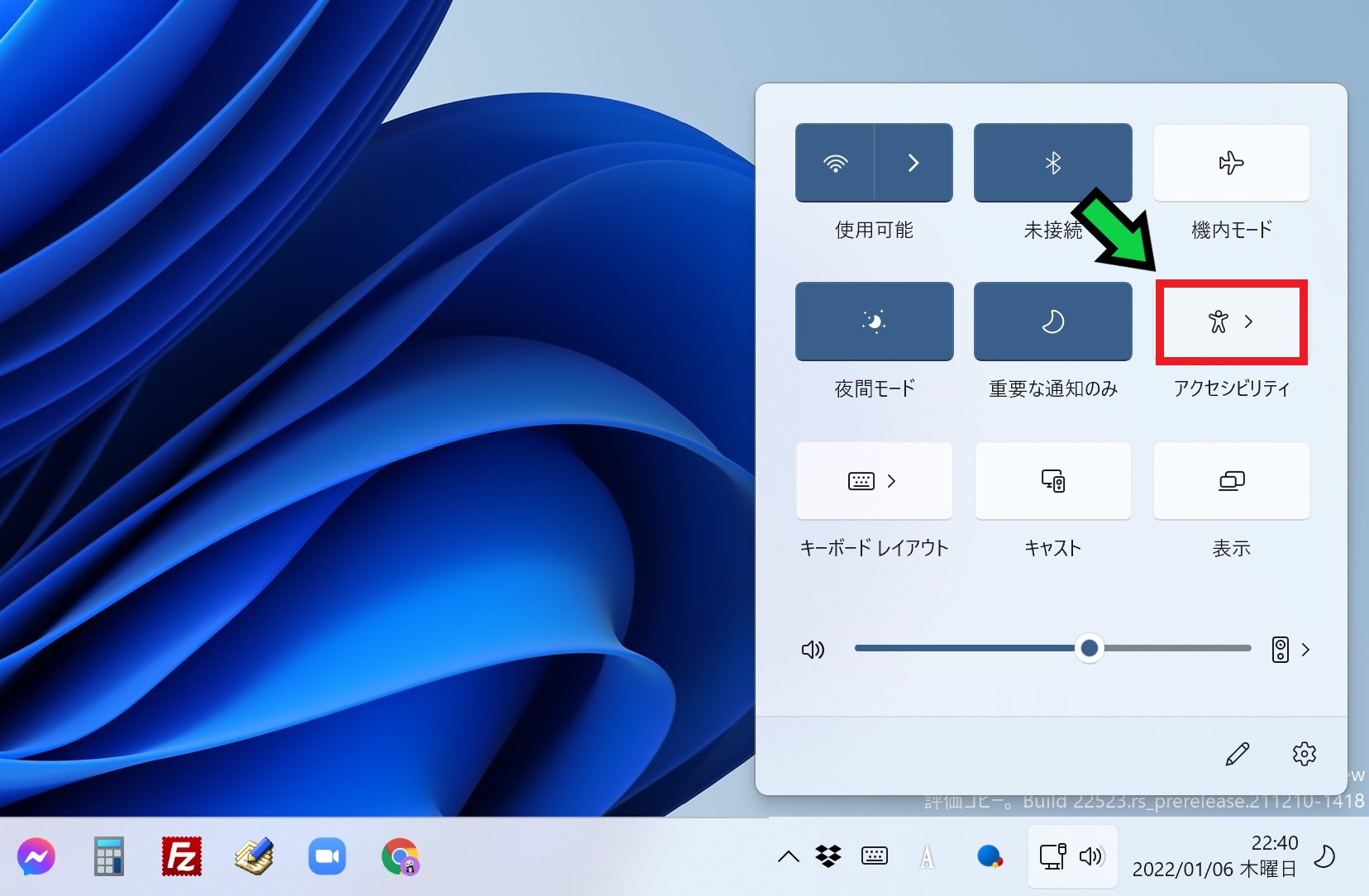Open keyboard layout (キーボード レイアウト) options
This screenshot has width=1369, height=896.
coord(874,481)
